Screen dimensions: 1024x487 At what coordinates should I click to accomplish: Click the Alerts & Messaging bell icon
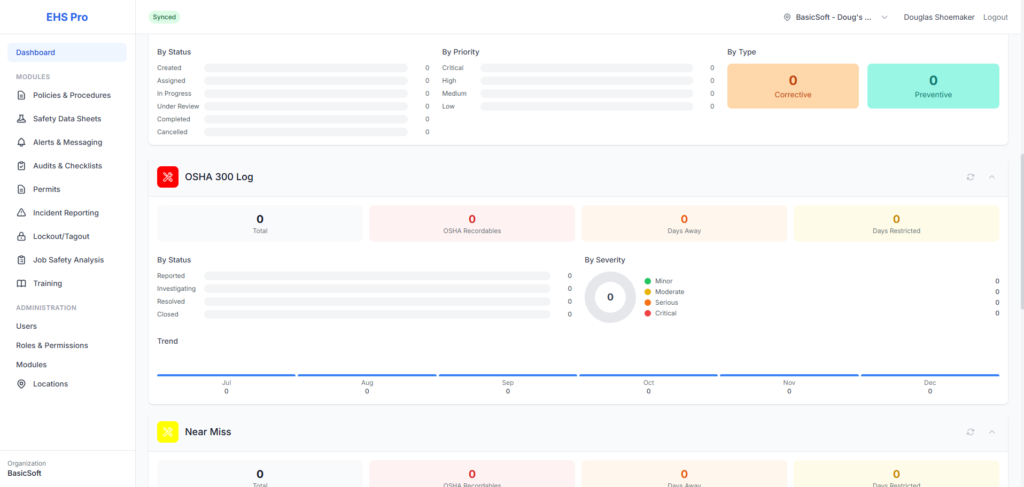pos(23,142)
